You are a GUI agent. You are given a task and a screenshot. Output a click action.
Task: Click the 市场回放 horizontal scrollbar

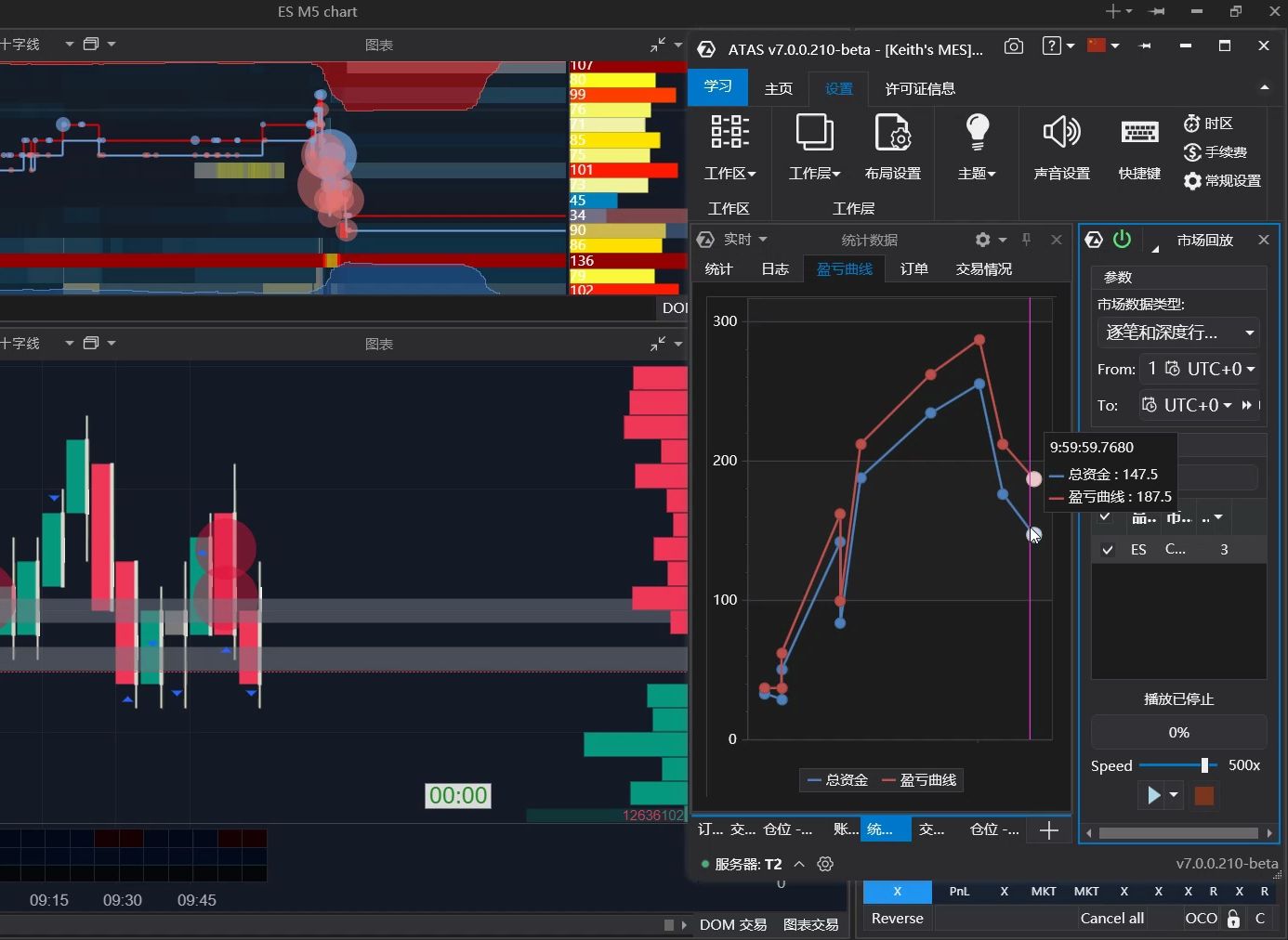point(1178,833)
